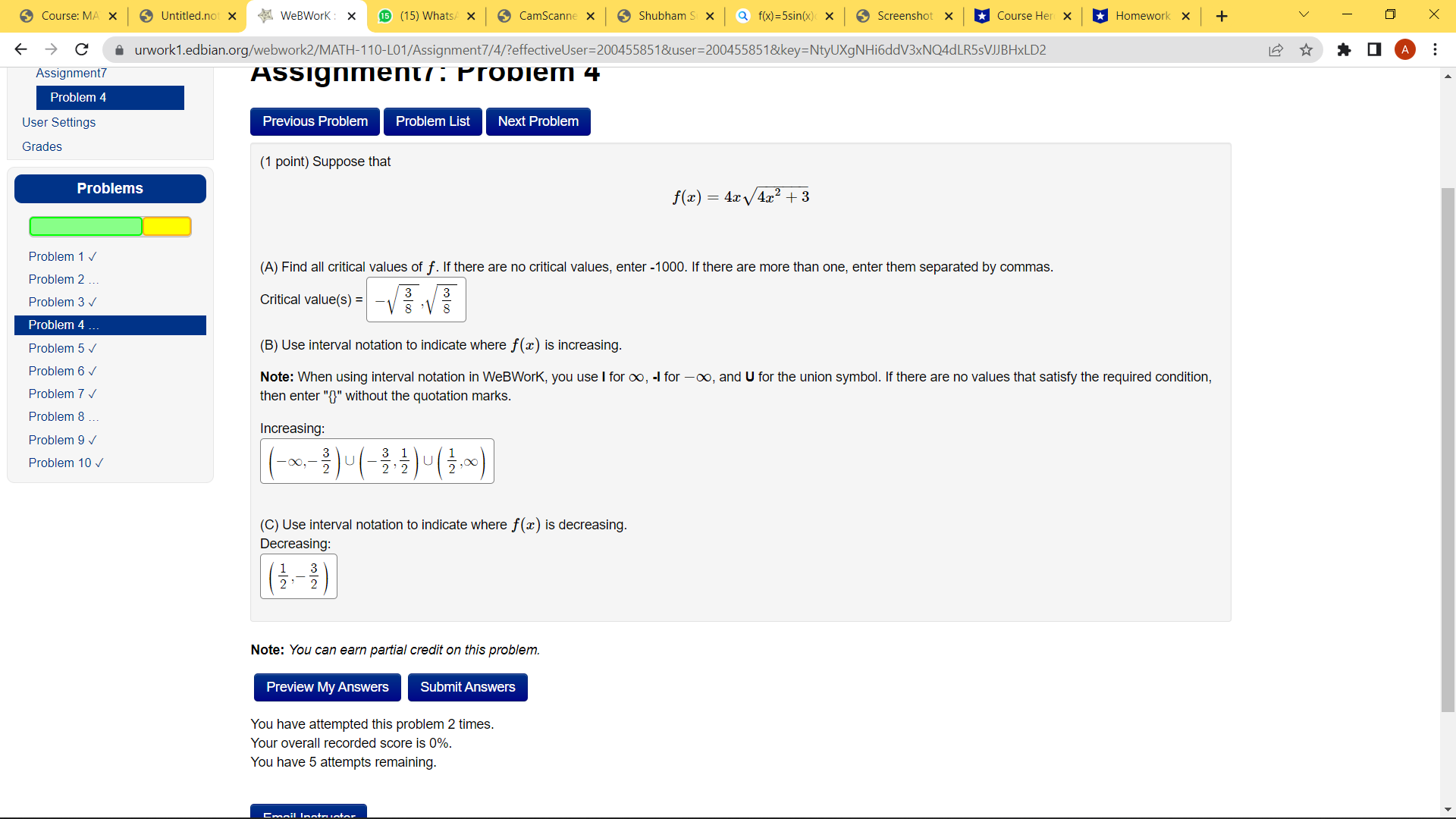Click the browser reload icon
This screenshot has width=1456, height=819.
click(x=82, y=50)
